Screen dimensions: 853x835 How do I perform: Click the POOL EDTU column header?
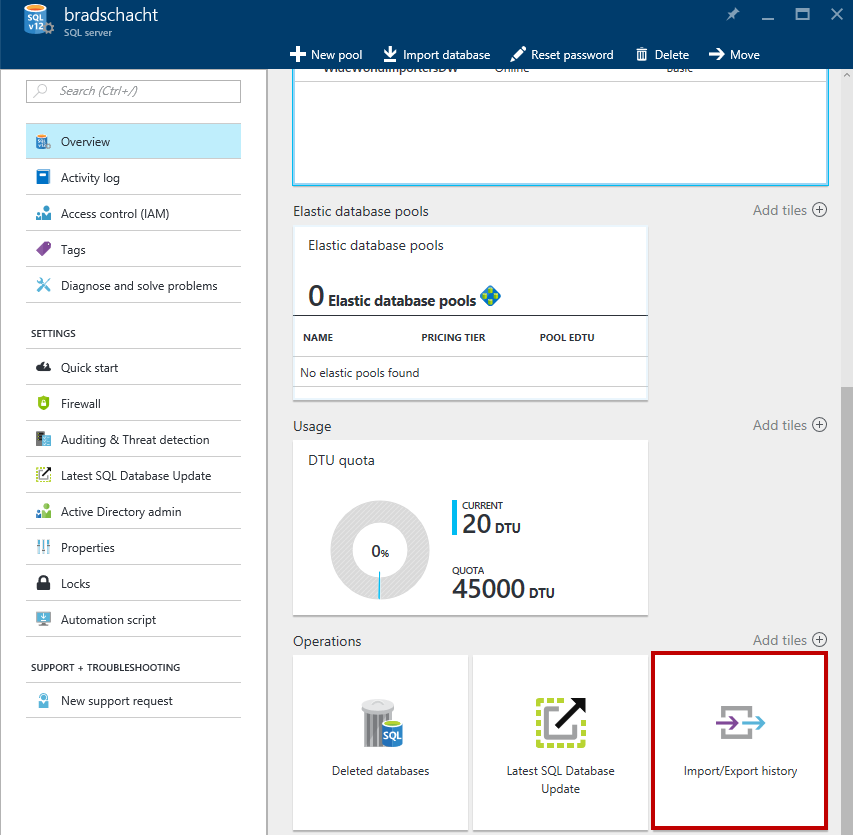[x=567, y=337]
